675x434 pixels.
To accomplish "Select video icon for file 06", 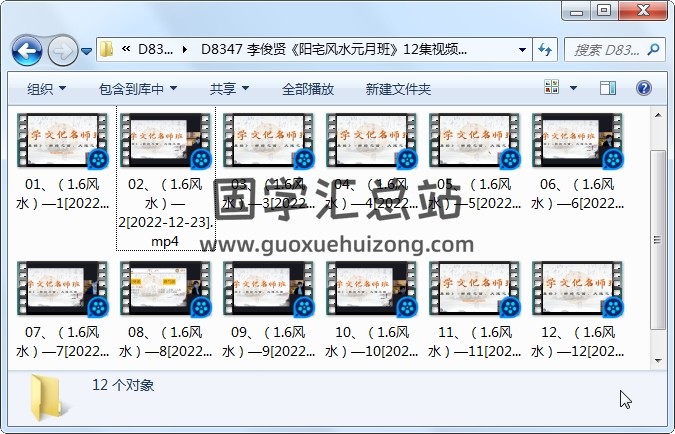I will point(577,141).
